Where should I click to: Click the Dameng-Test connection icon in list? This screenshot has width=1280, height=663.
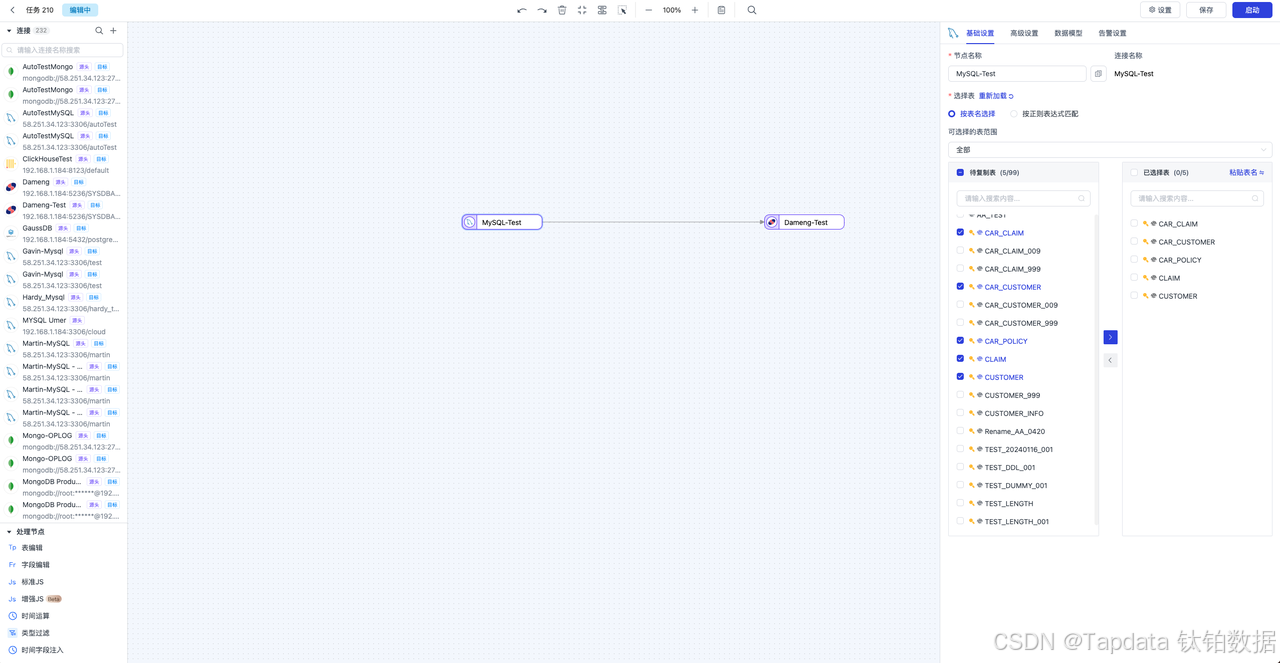11,210
